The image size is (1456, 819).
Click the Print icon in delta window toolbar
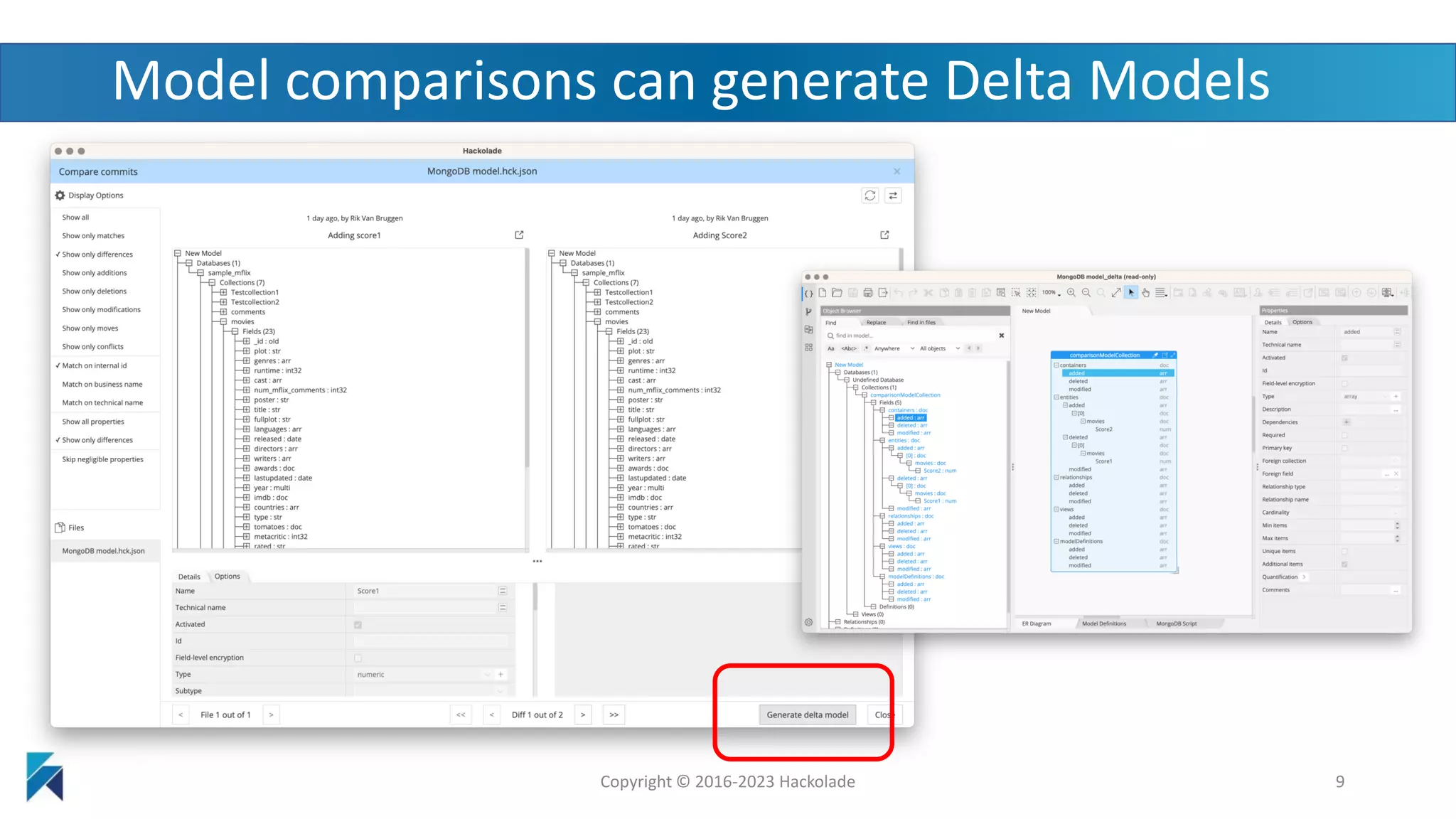(868, 293)
